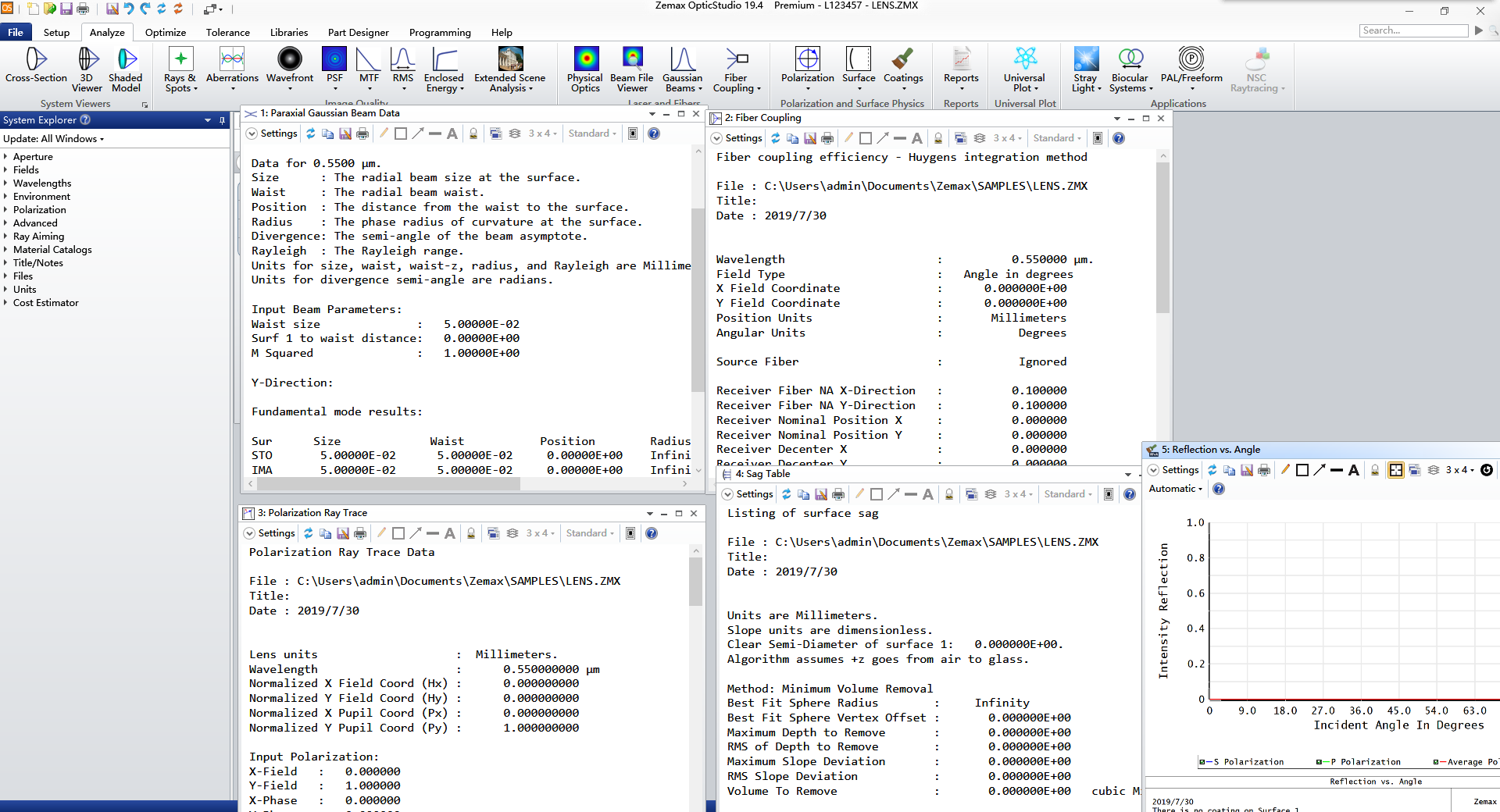1500x812 pixels.
Task: Switch to the Programming ribbon tab
Action: point(440,32)
